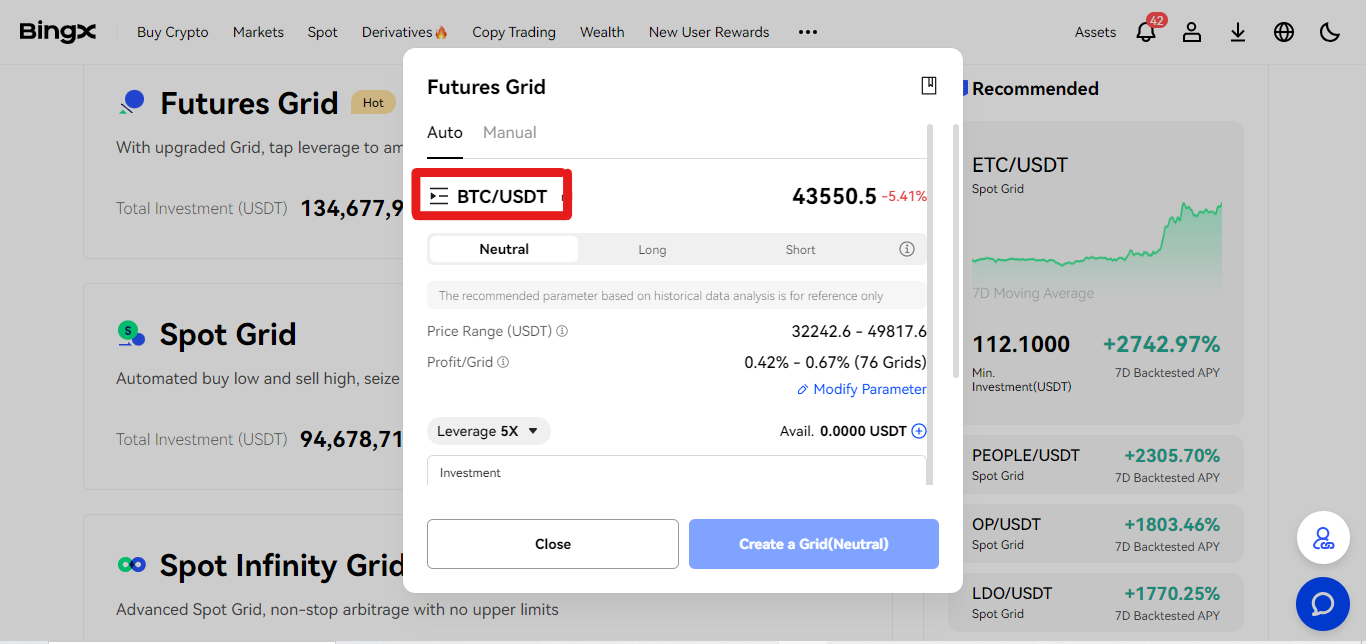Click the 0.42% - 0.67% (76 Grids) value

pos(835,362)
